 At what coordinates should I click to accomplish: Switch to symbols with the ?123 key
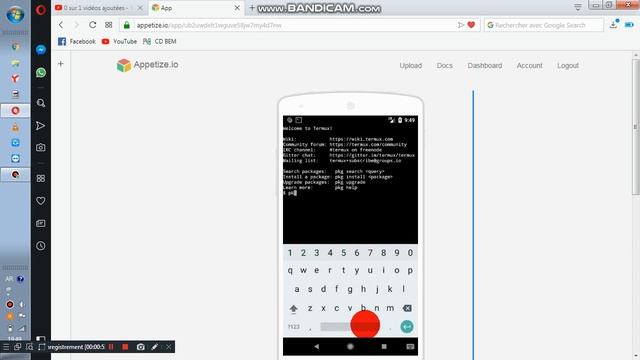[294, 327]
